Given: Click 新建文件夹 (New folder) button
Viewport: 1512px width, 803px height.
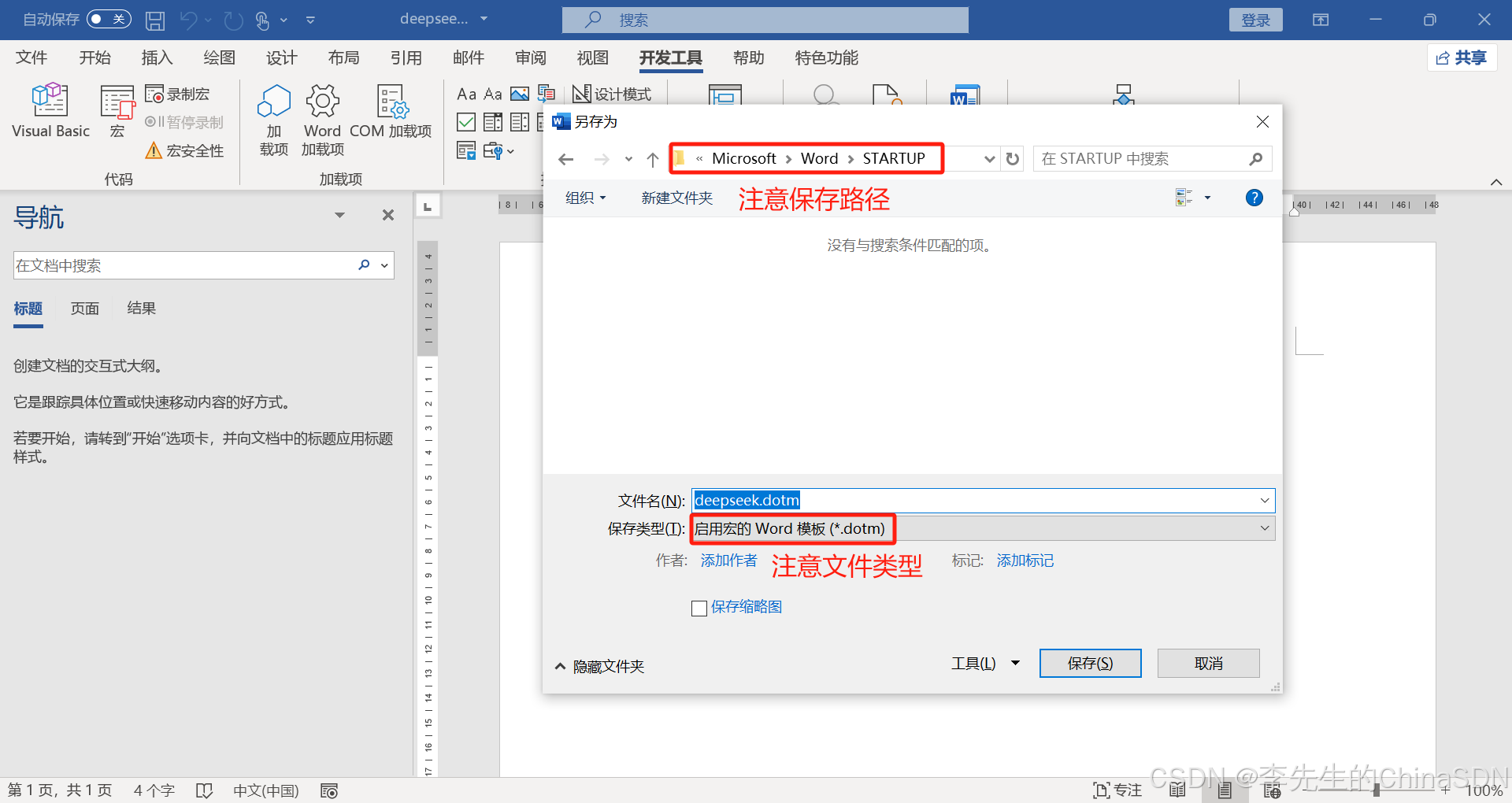Looking at the screenshot, I should 677,198.
